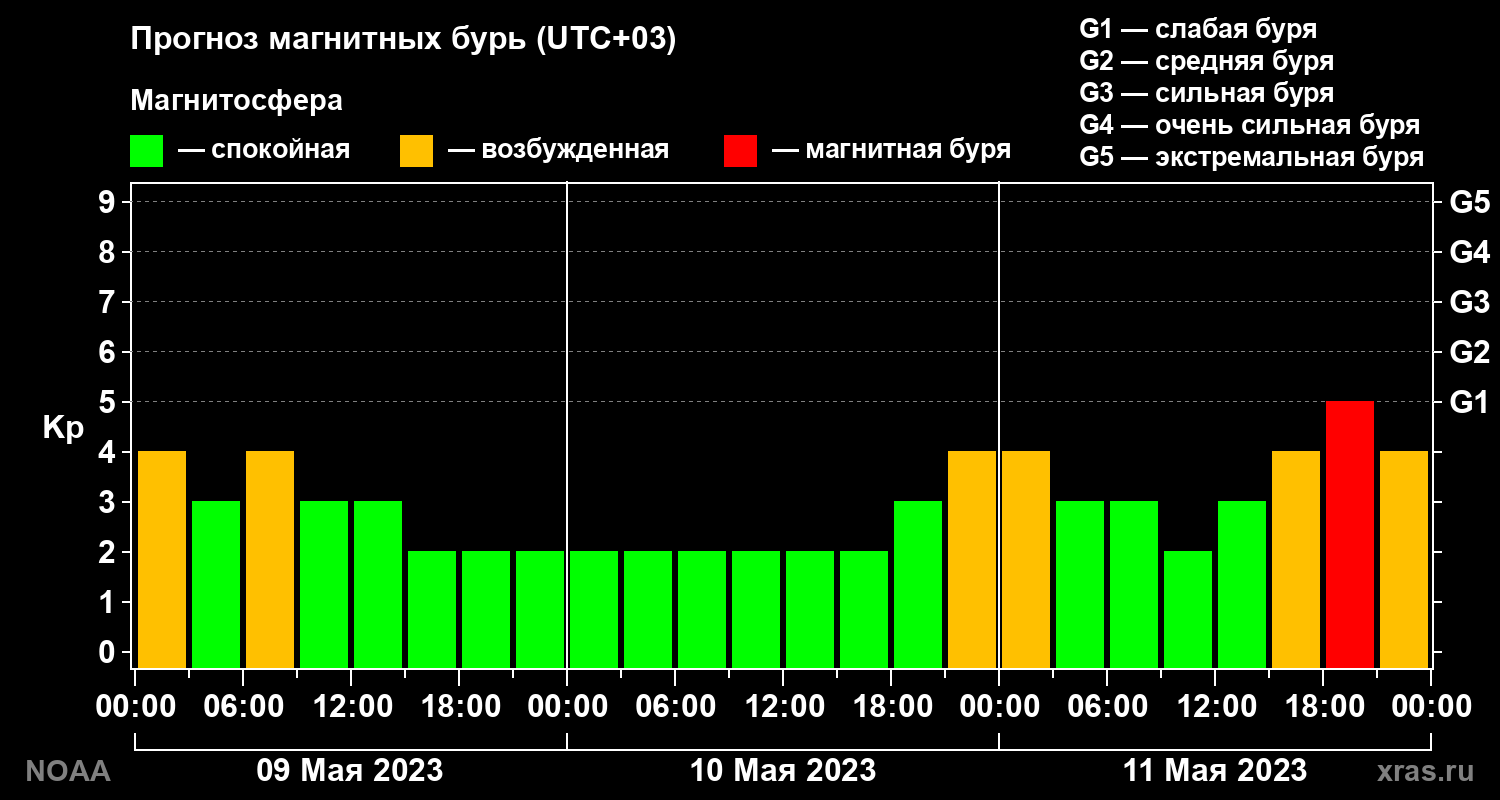Click the 'NOAA' source label

click(67, 771)
